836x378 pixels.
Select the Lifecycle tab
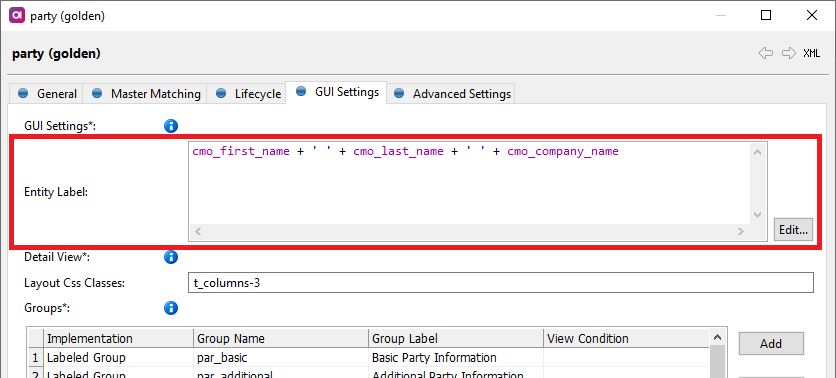pos(247,94)
